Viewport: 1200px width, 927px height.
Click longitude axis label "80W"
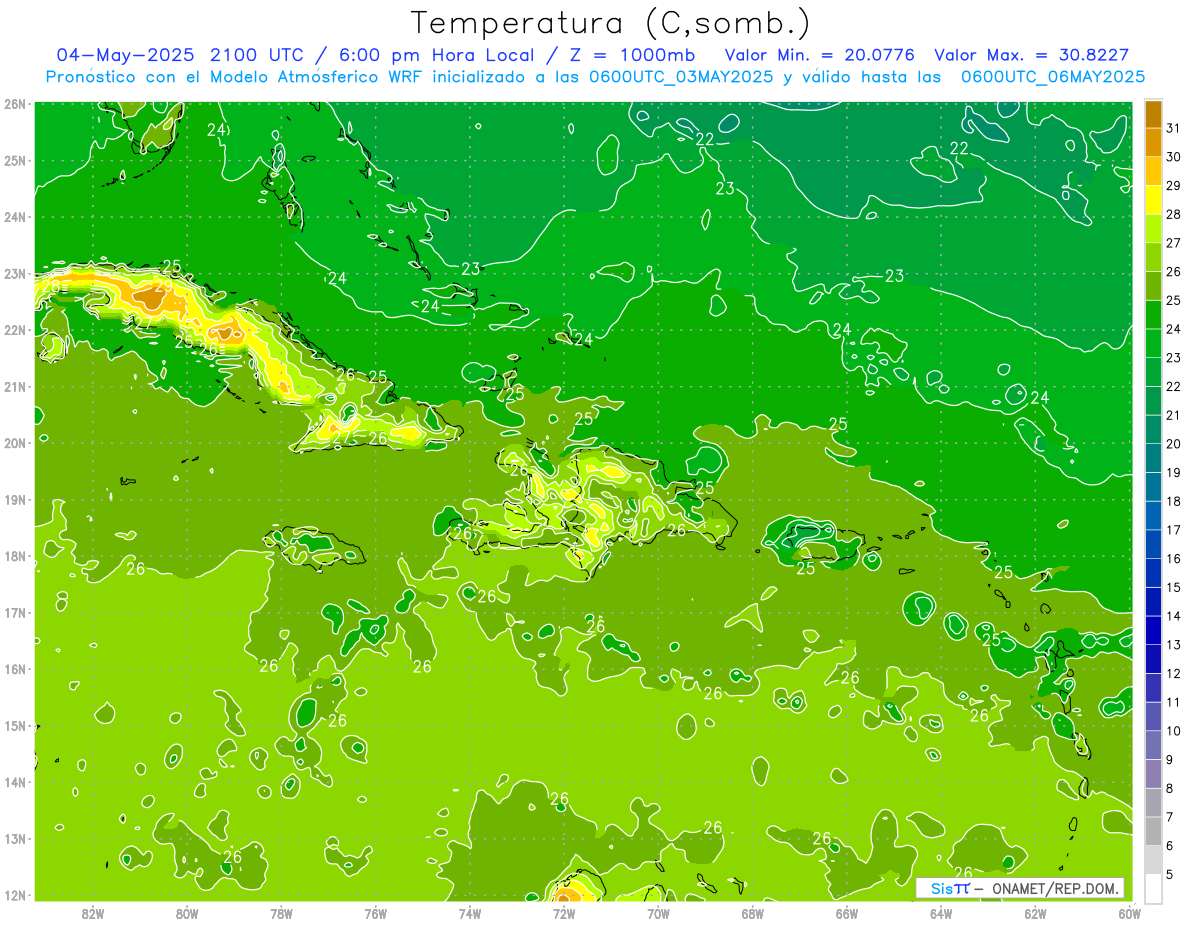(187, 913)
